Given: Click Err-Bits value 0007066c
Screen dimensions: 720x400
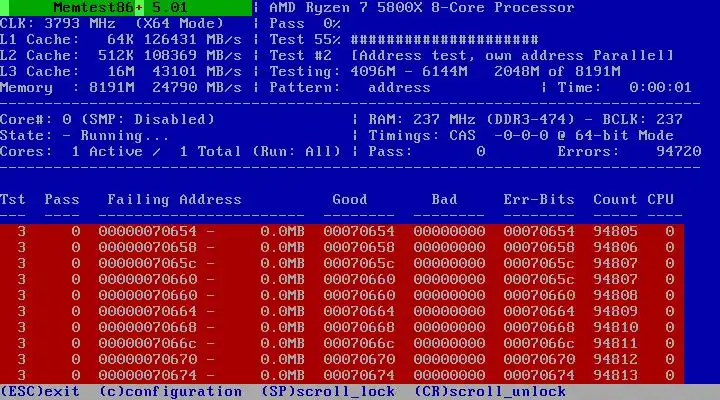Looking at the screenshot, I should (539, 344).
